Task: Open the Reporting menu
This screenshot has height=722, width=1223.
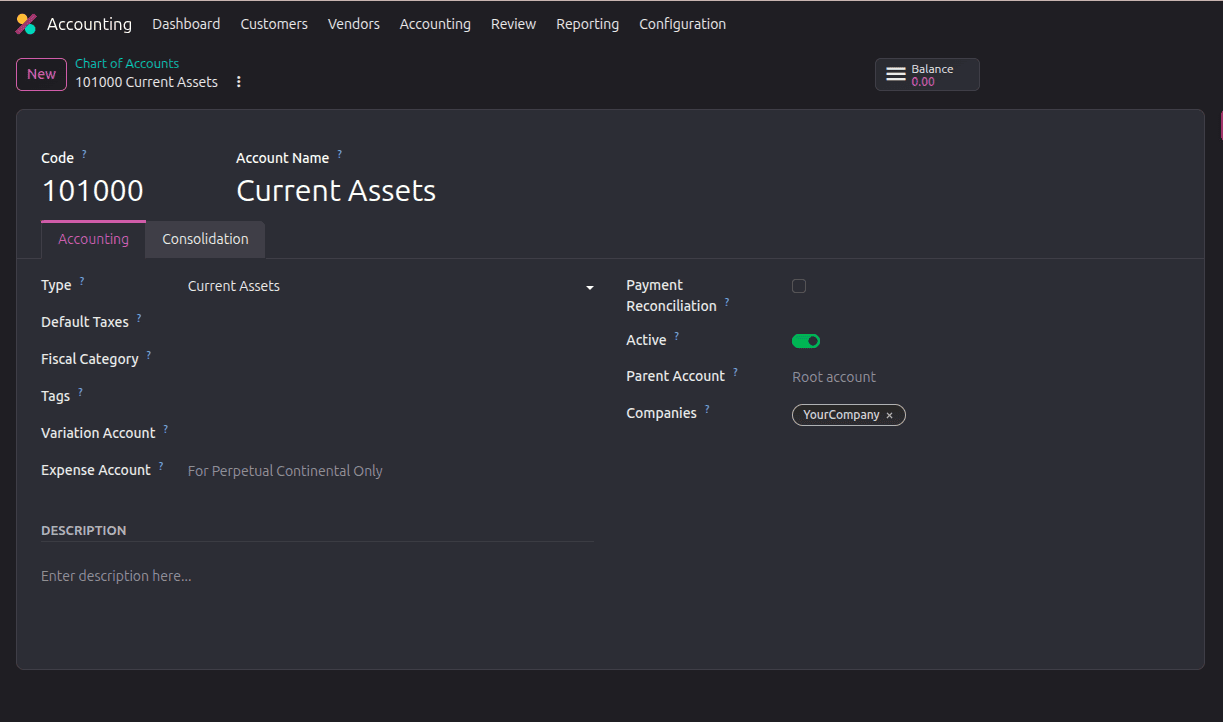Action: tap(587, 24)
